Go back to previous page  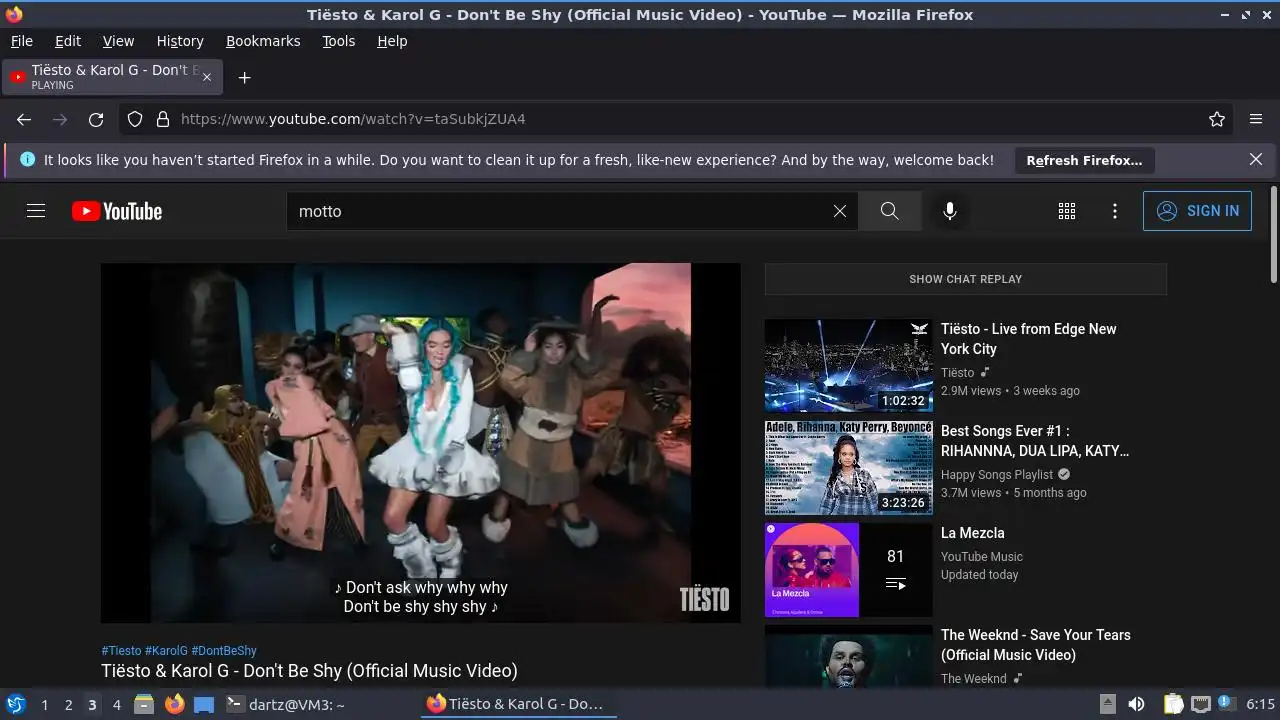pyautogui.click(x=24, y=119)
